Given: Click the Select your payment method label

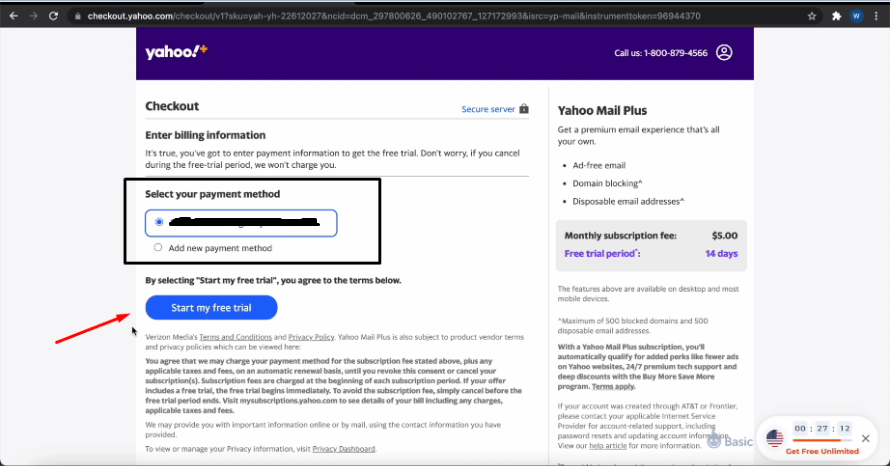Looking at the screenshot, I should (212, 194).
